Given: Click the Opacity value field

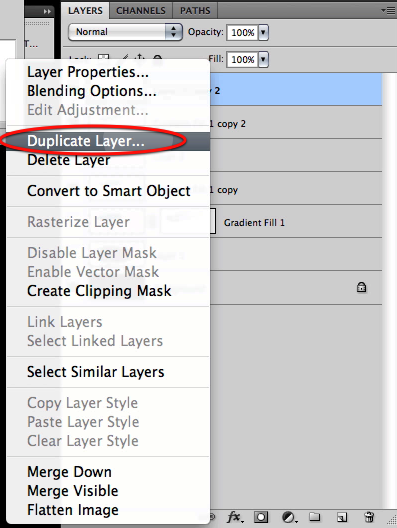Looking at the screenshot, I should (x=242, y=32).
